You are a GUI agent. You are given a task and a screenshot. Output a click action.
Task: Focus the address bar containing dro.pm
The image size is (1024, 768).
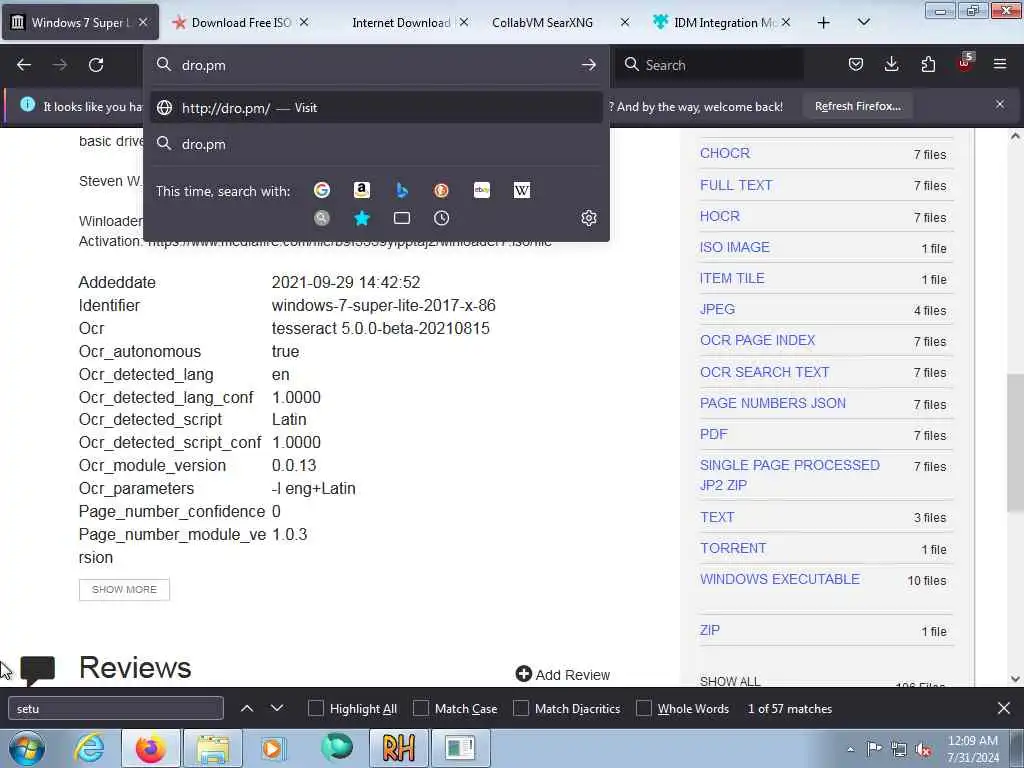(376, 65)
